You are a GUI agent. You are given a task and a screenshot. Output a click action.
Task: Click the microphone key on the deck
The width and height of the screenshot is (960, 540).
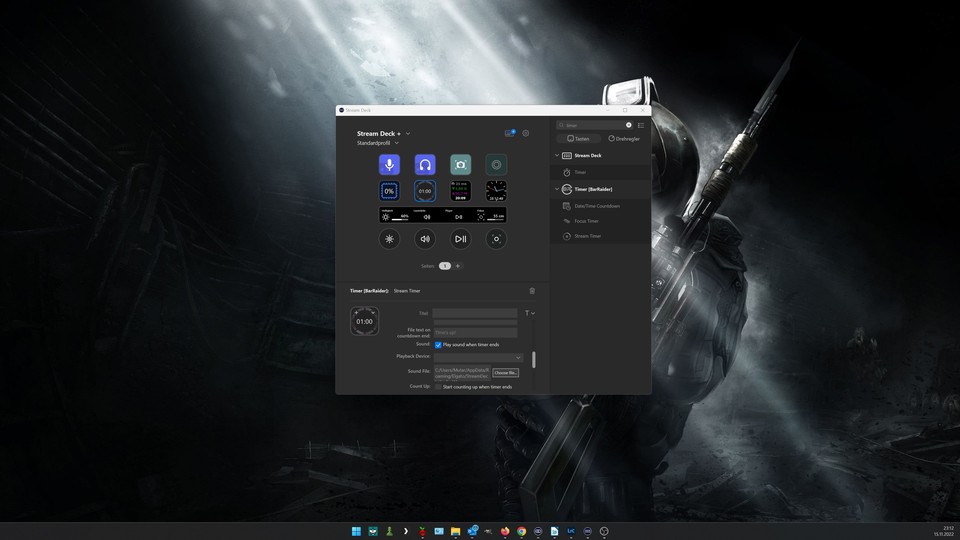tap(390, 165)
